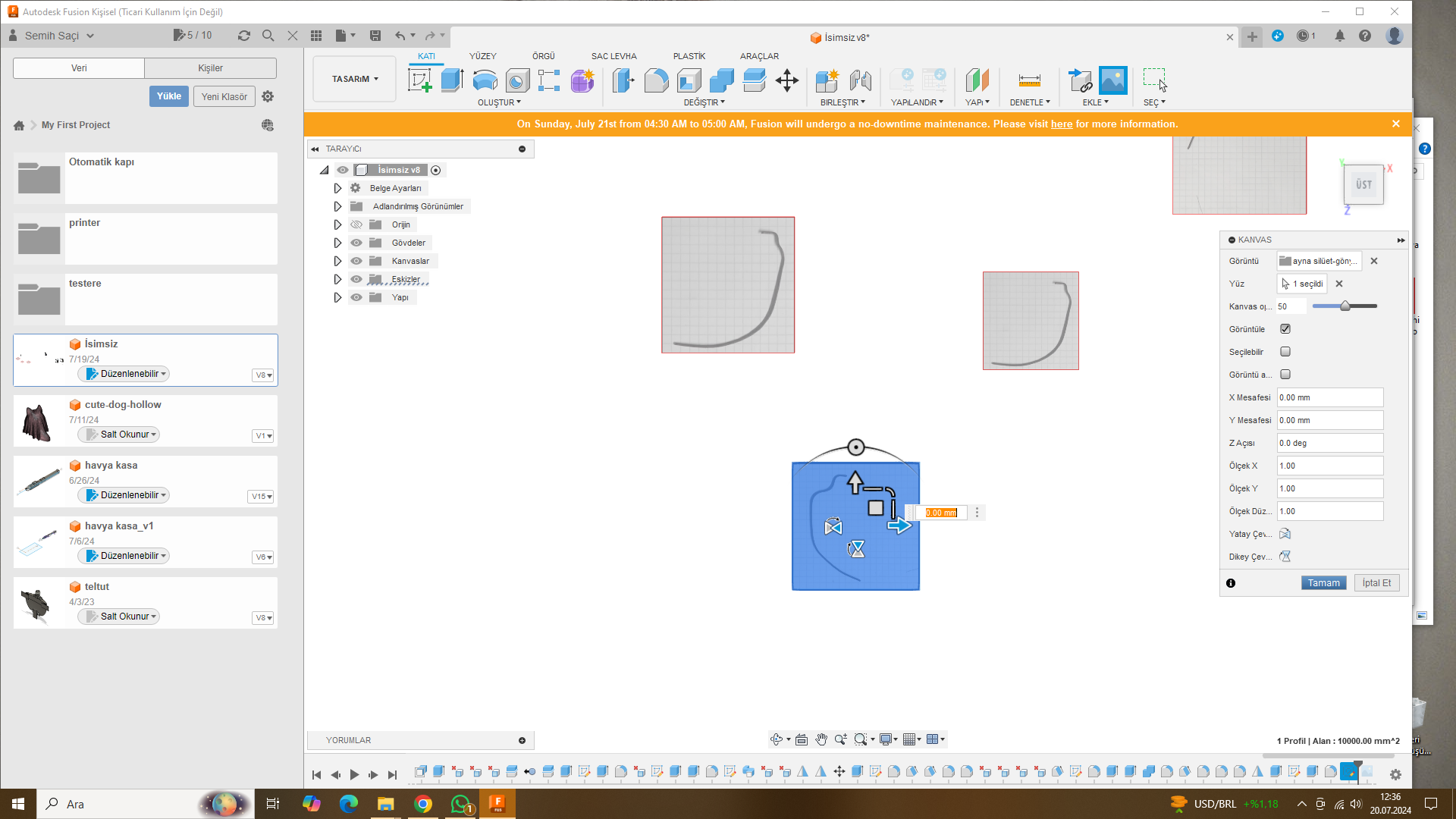Viewport: 1456px width, 819px height.
Task: Open My First Project breadcrumb
Action: (x=75, y=125)
